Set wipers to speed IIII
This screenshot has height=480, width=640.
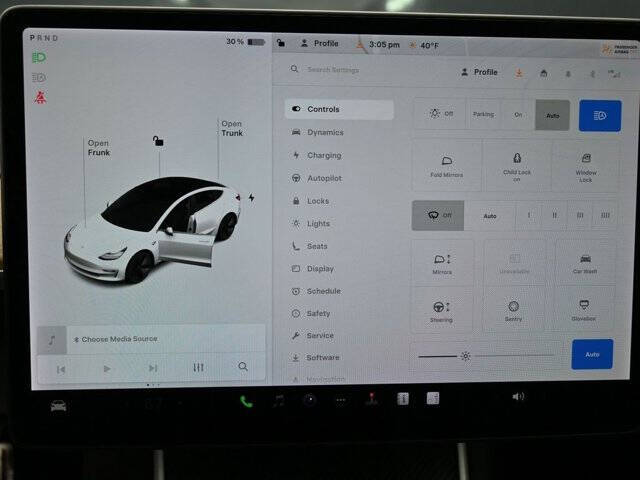coord(605,215)
